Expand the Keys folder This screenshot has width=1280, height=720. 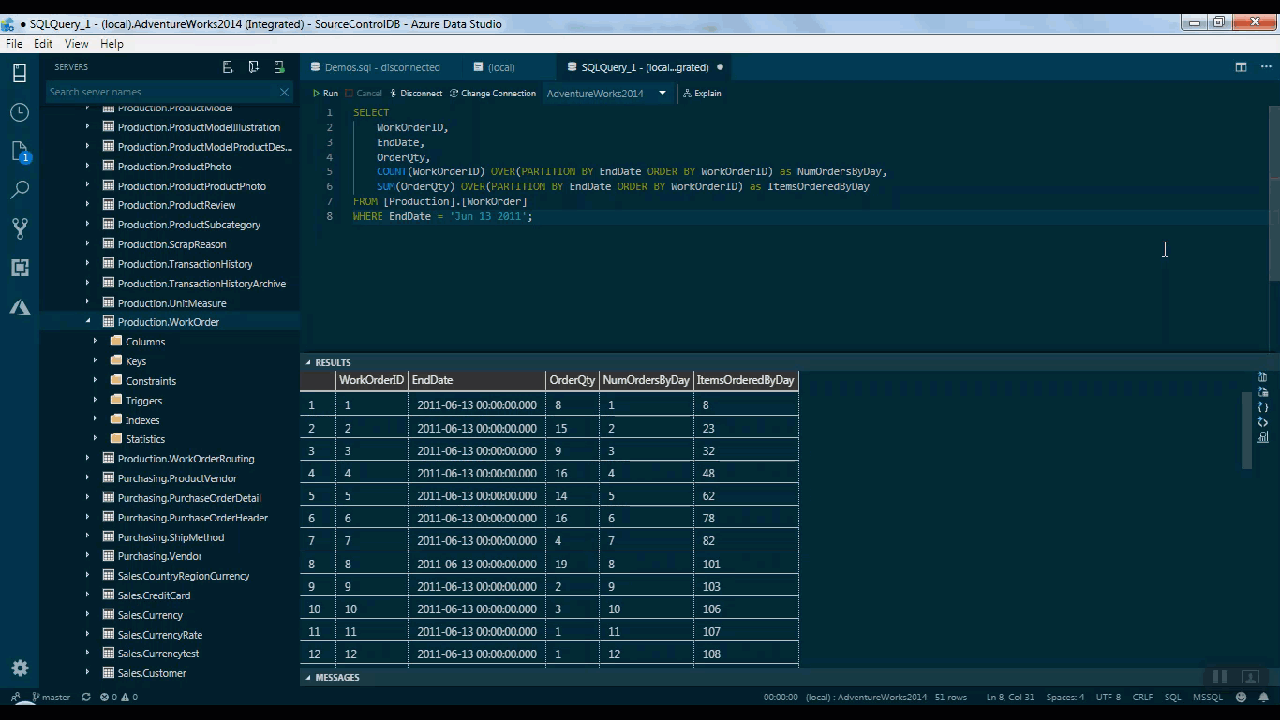[96, 361]
